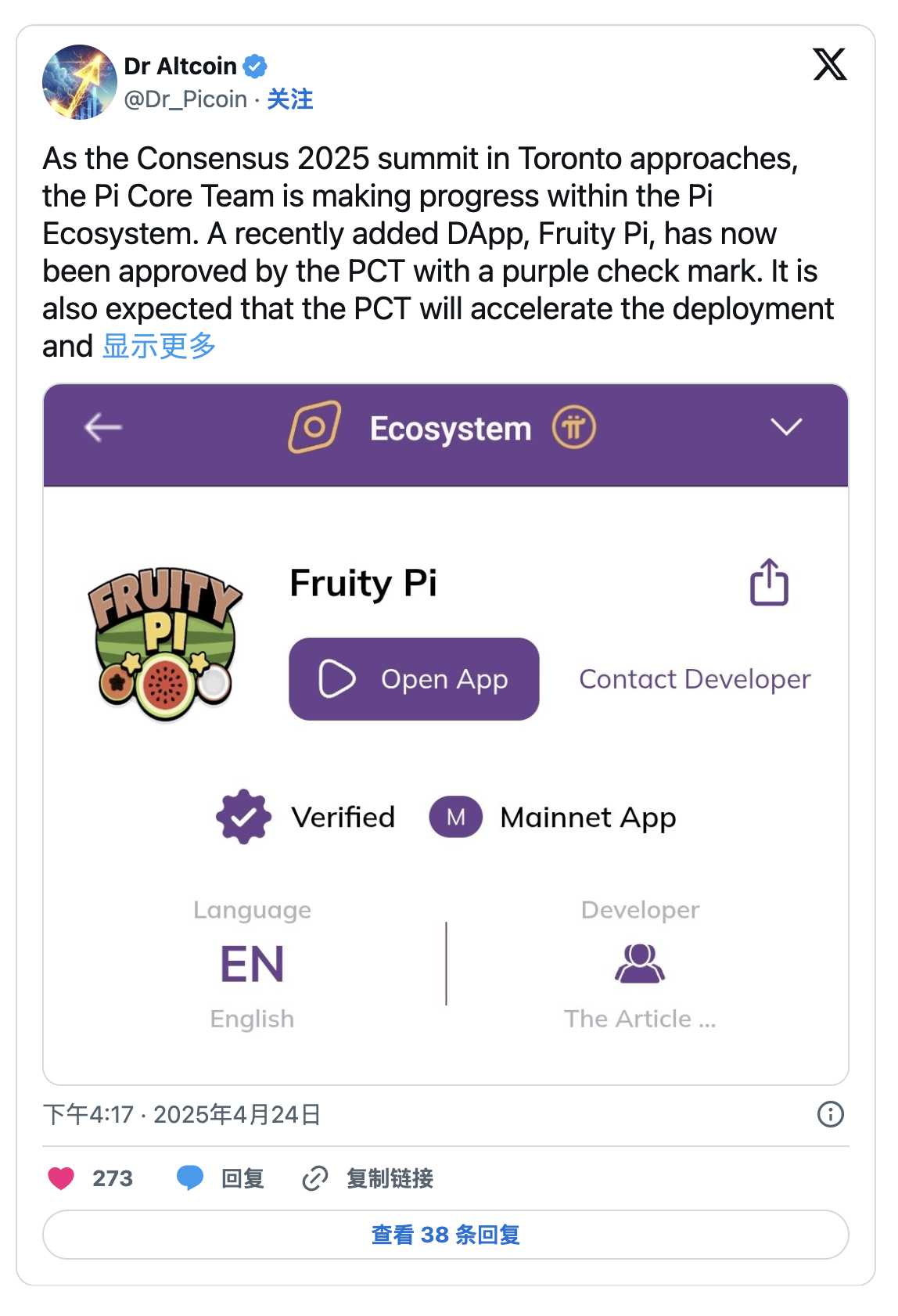Image resolution: width=898 pixels, height=1316 pixels.
Task: Click the Ecosystem browser logo icon
Action: tap(314, 427)
